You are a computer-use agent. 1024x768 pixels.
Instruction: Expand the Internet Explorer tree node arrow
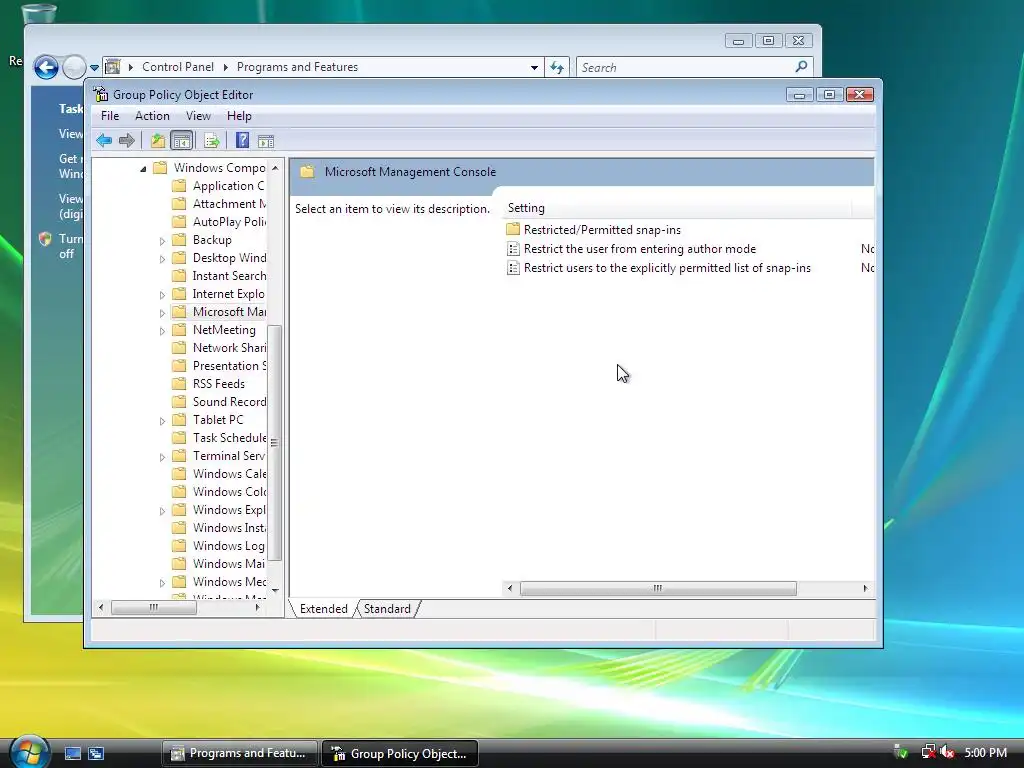[163, 295]
